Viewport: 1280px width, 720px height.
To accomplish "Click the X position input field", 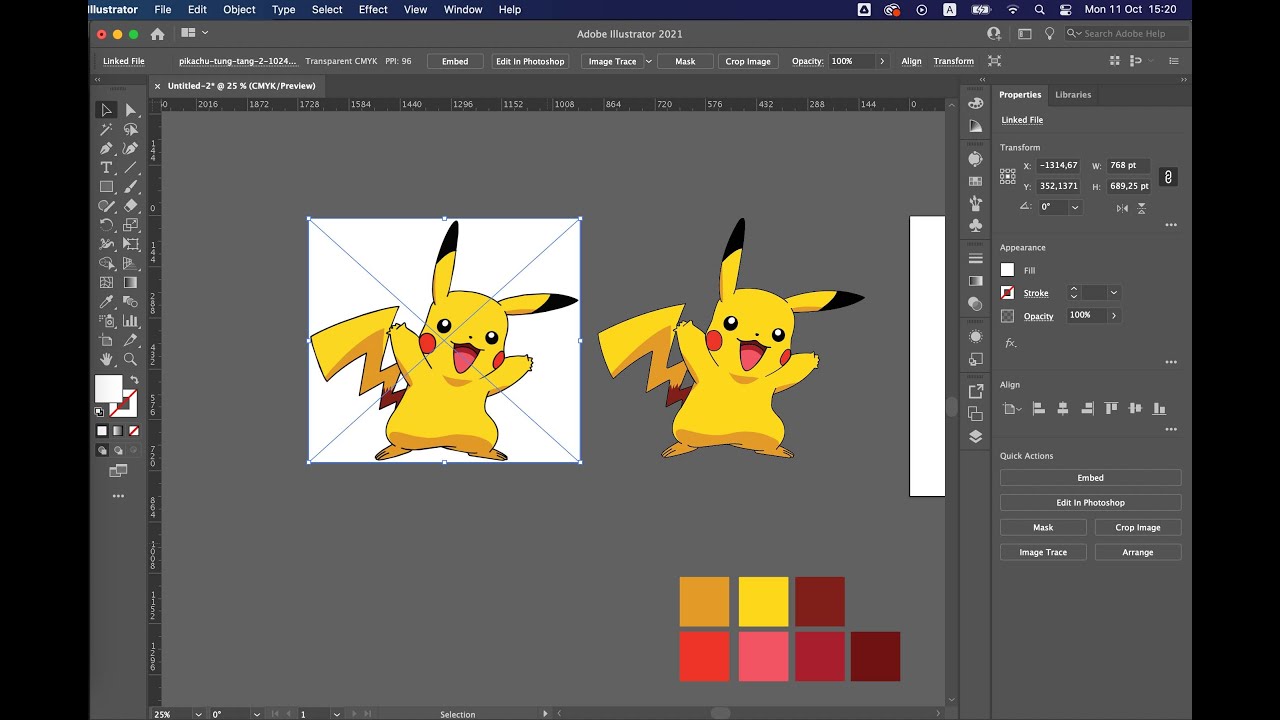I will point(1058,165).
